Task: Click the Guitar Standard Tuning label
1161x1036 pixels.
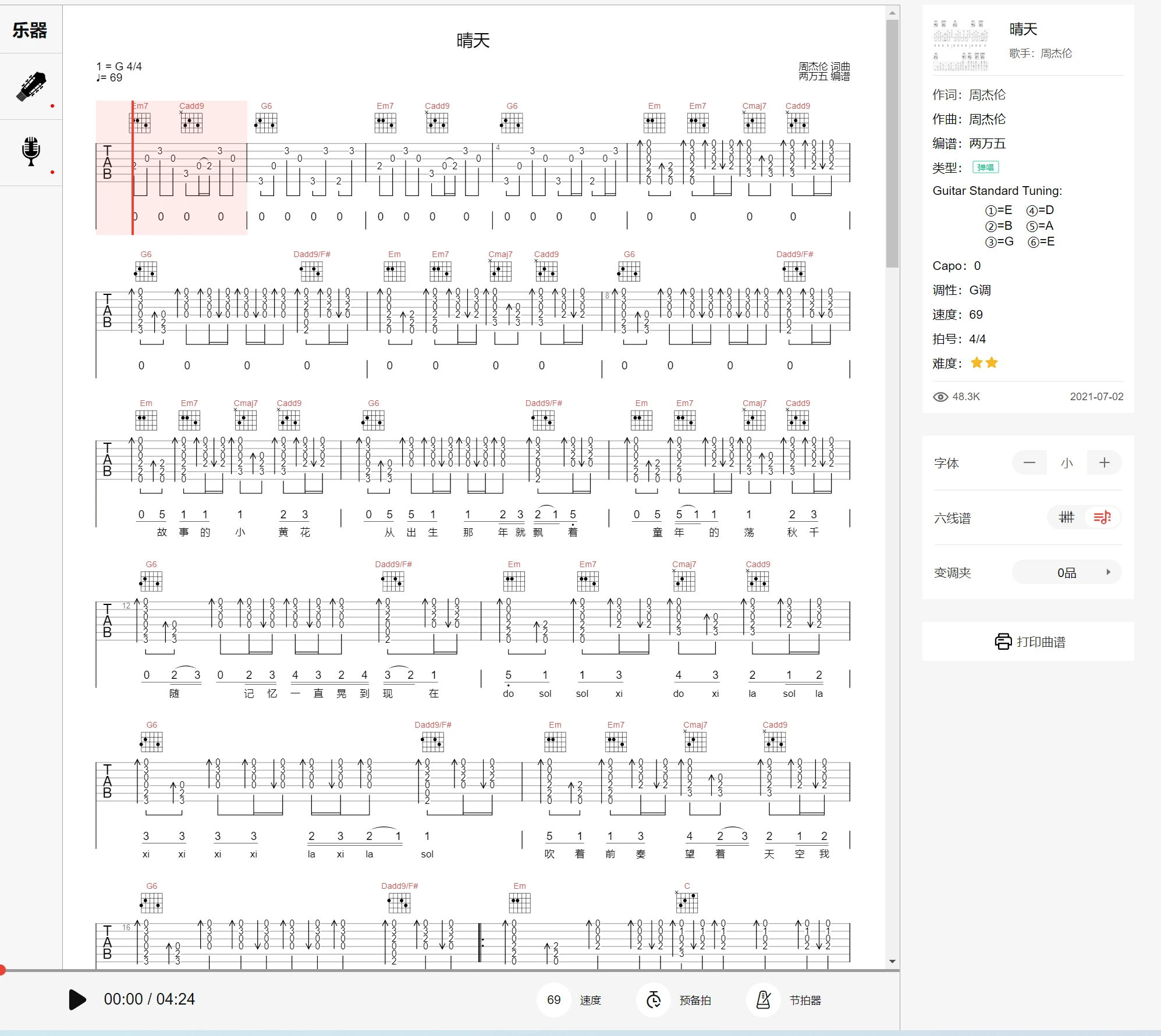Action: click(997, 191)
